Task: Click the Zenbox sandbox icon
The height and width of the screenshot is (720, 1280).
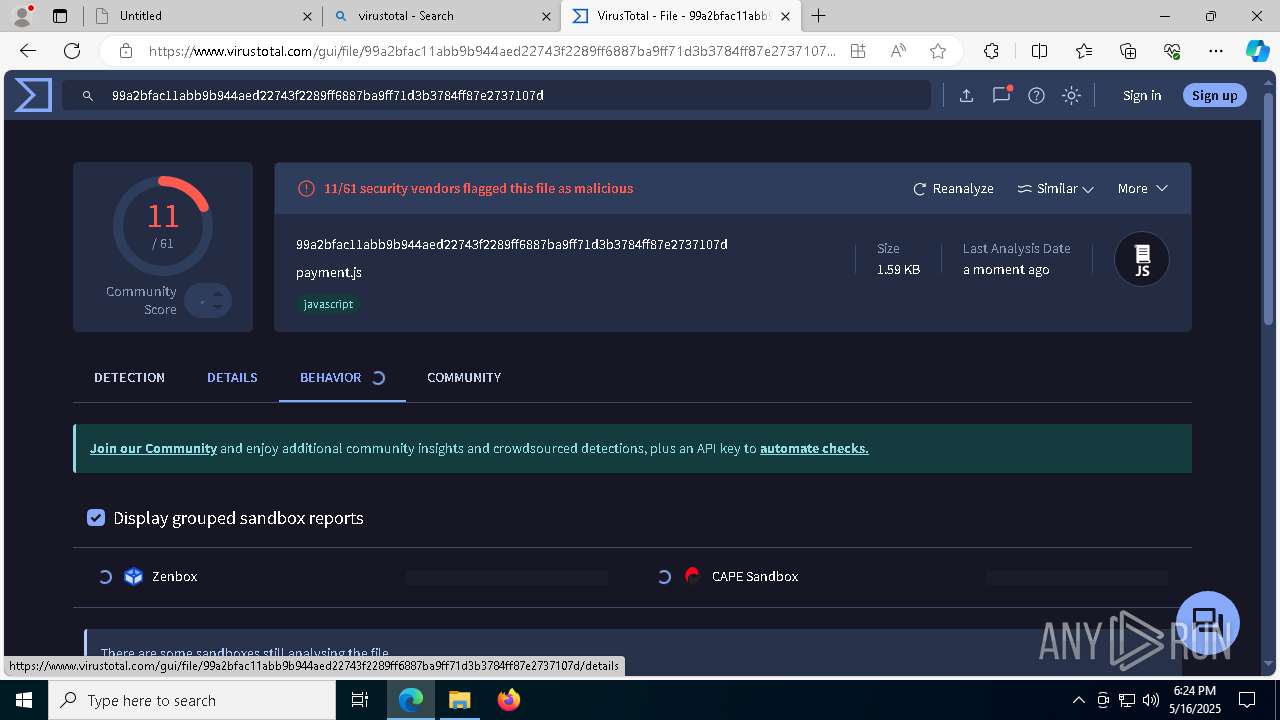Action: point(134,576)
